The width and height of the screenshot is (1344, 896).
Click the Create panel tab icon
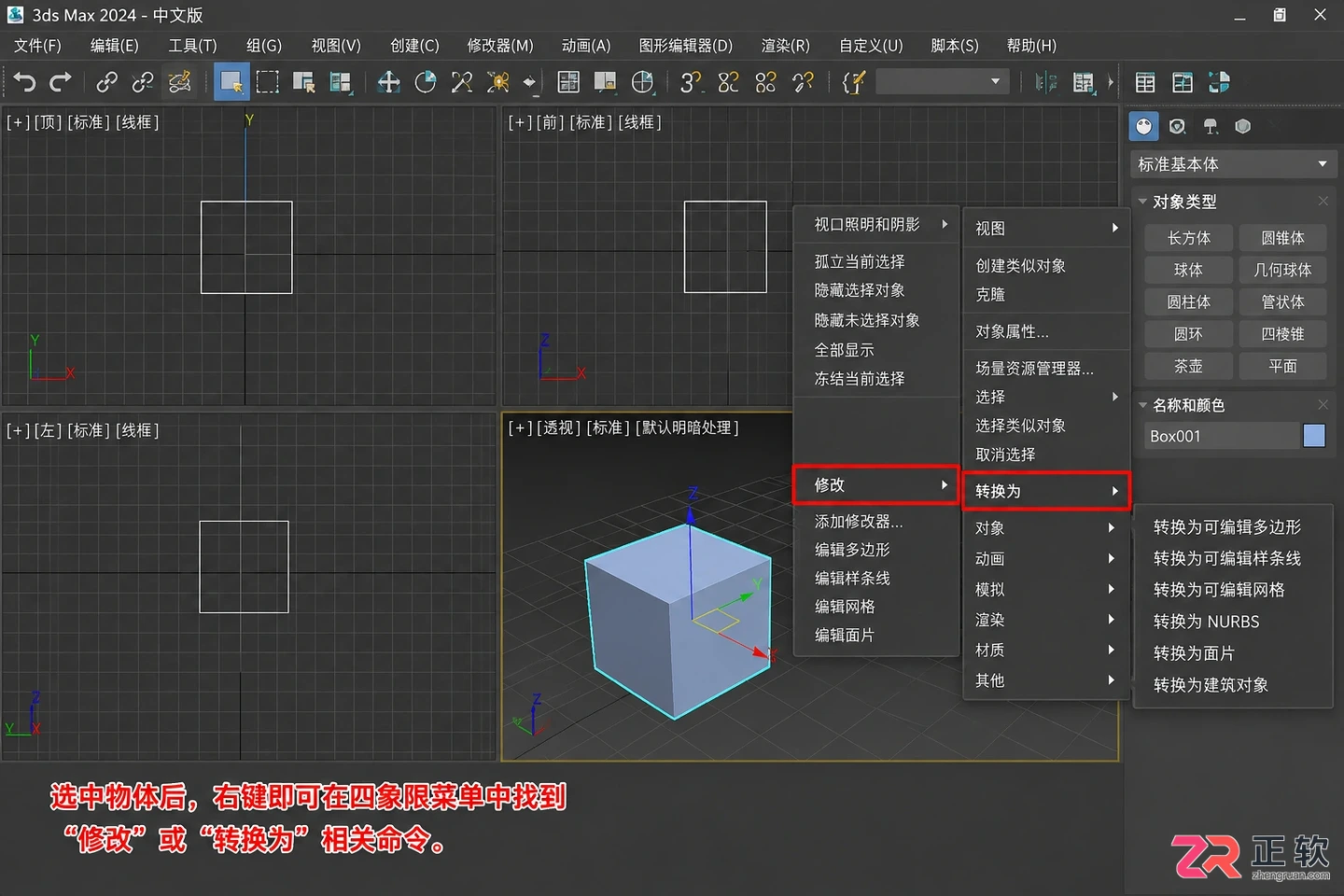click(1144, 126)
